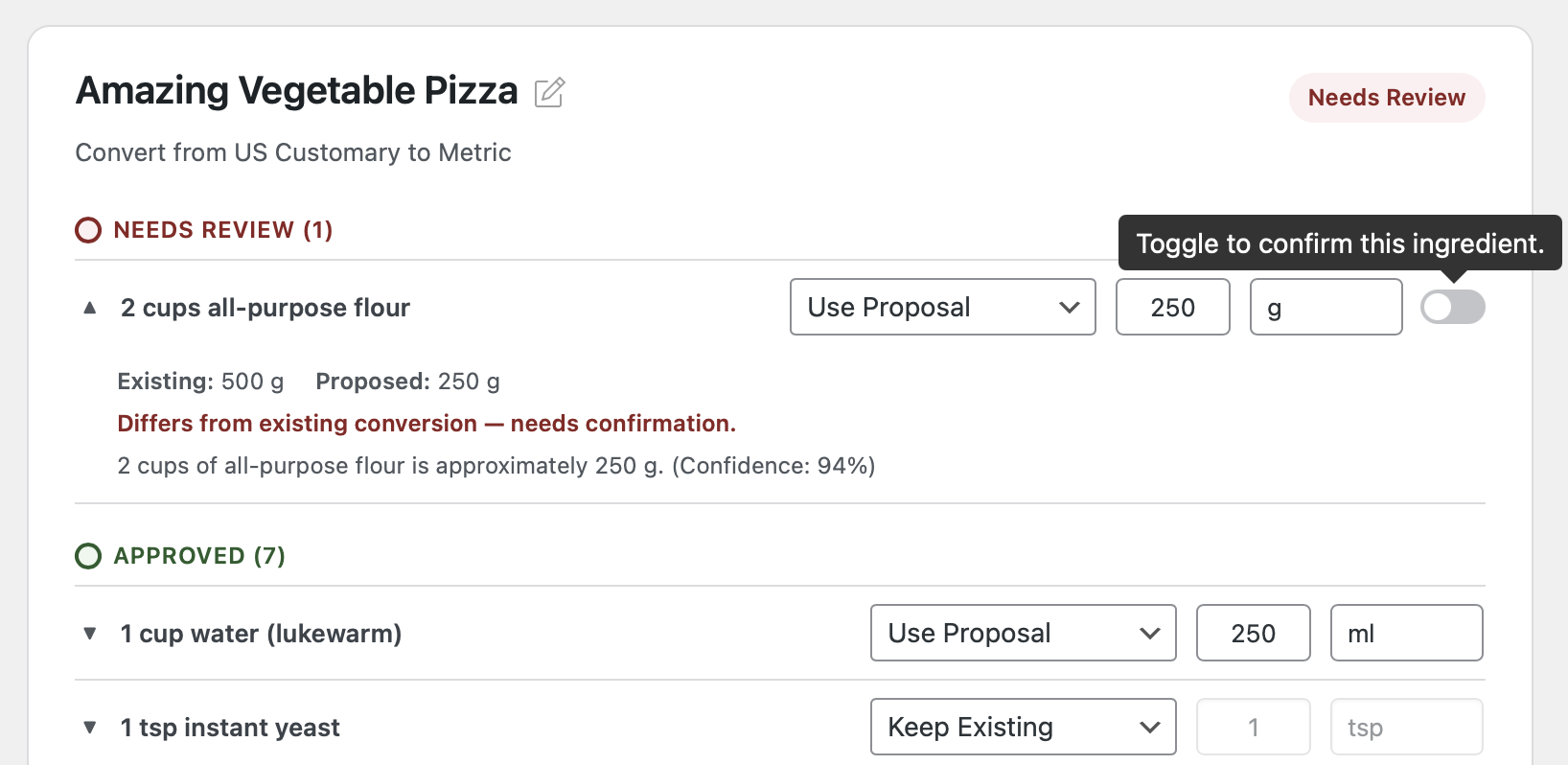Expand the water (lukewarm) ingredient details
The width and height of the screenshot is (1568, 765).
(90, 634)
